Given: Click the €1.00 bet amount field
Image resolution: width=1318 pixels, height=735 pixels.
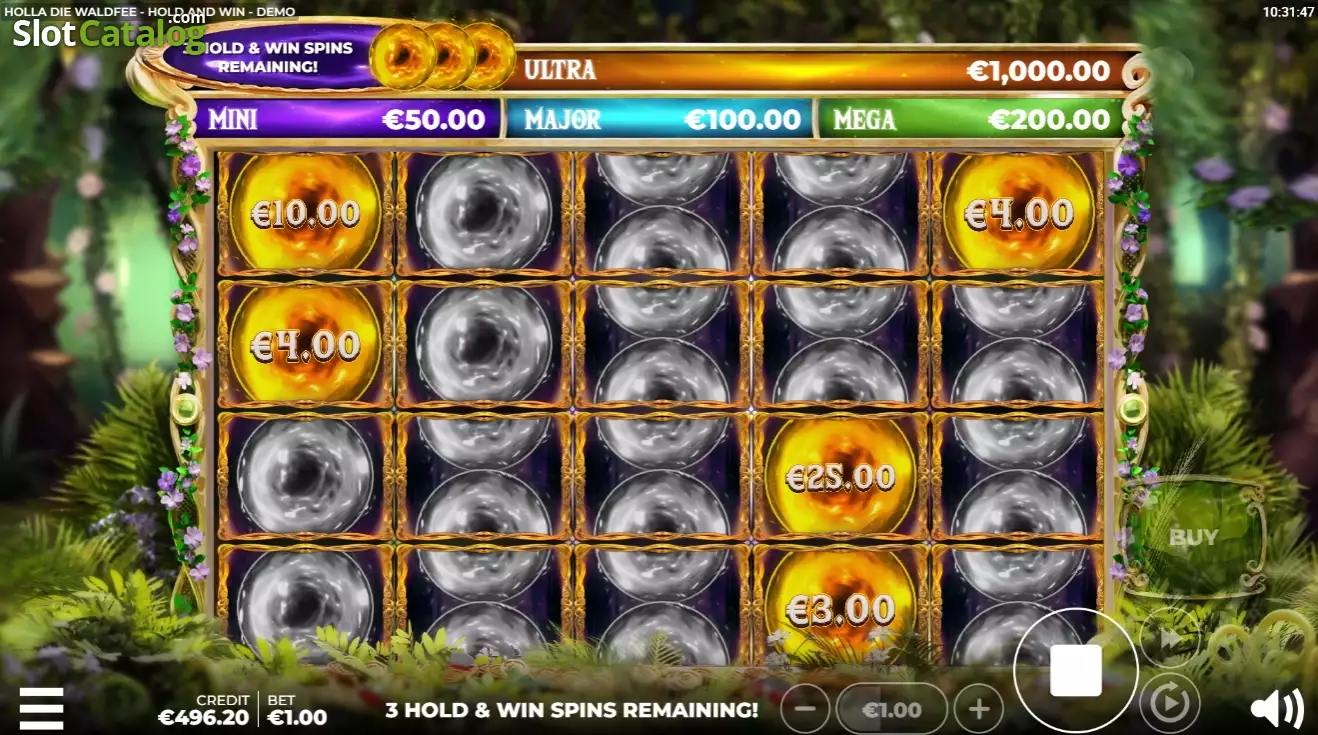Looking at the screenshot, I should 892,709.
